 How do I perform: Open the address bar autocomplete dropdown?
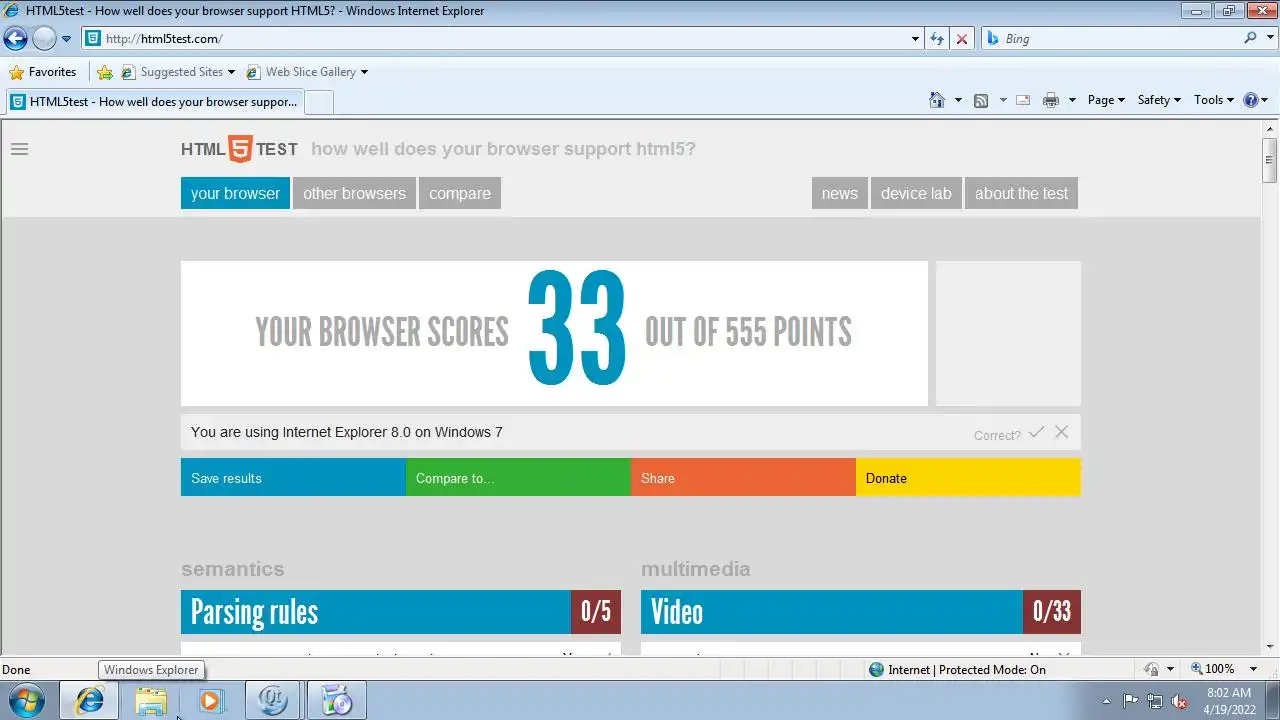coord(915,39)
